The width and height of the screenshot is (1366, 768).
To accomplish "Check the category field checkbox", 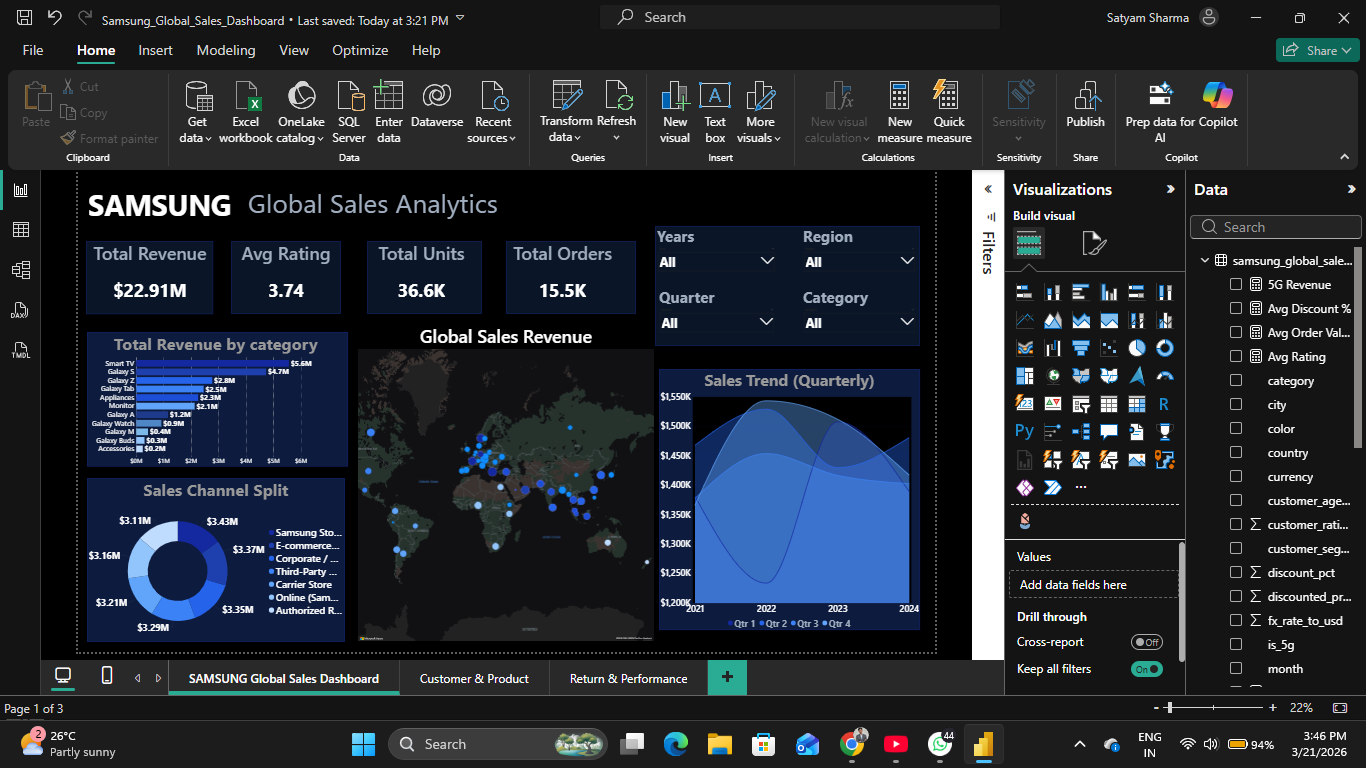I will (1236, 381).
